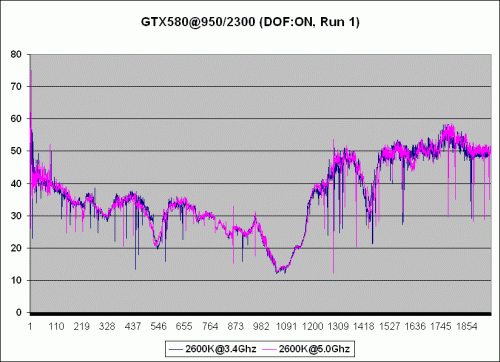Click x-axis label 764
This screenshot has height=362, width=500.
[x=210, y=326]
